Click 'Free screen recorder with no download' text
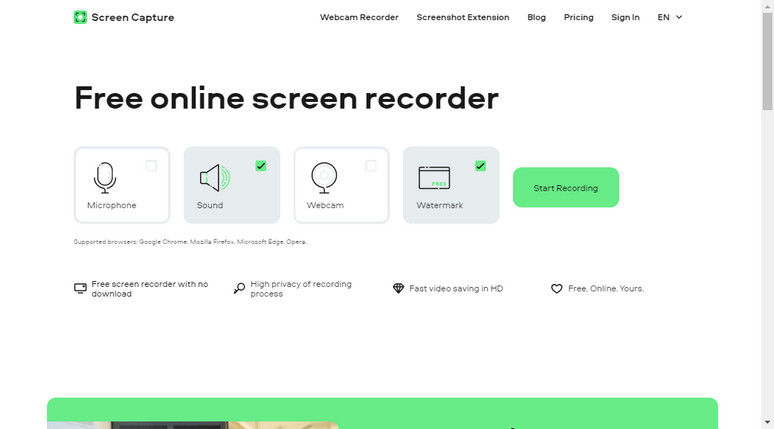 (150, 289)
